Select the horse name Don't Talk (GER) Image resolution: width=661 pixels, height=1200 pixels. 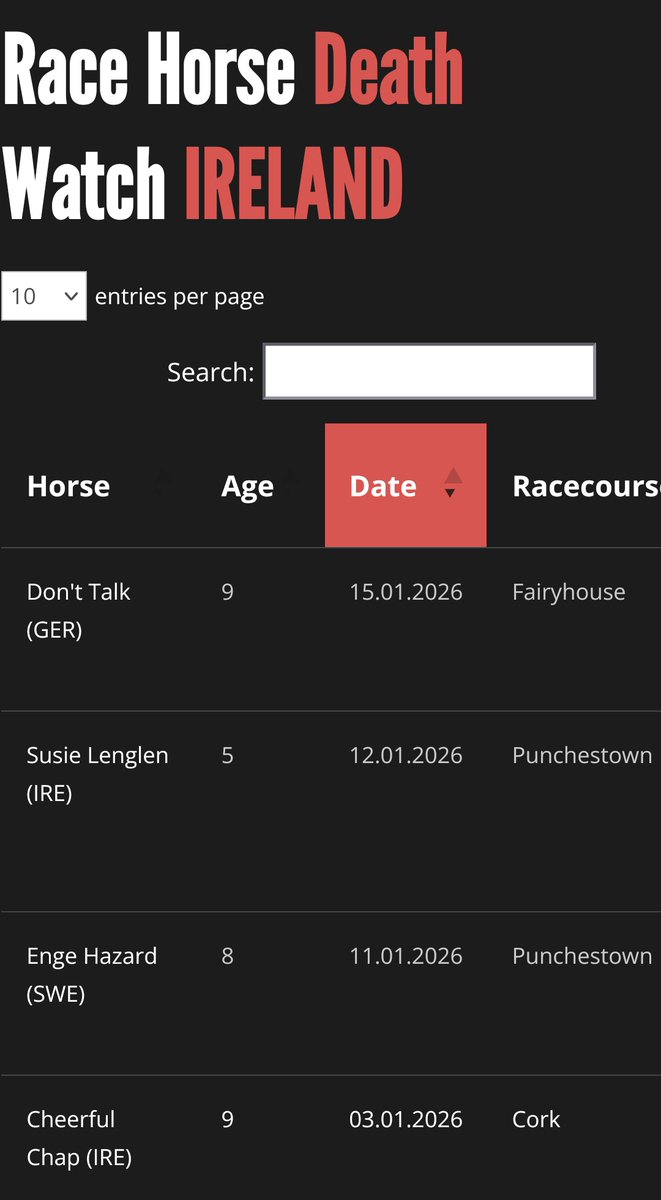[x=78, y=611]
